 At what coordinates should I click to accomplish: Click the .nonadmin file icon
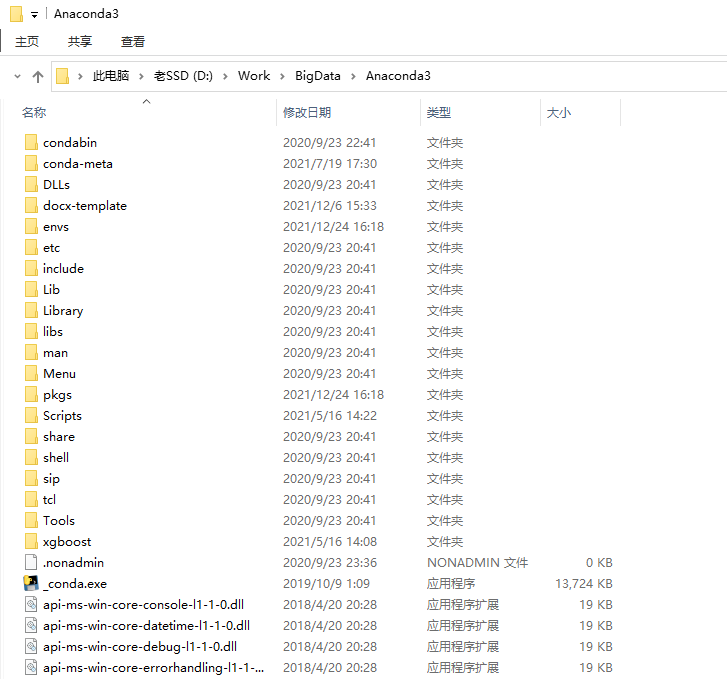(x=31, y=562)
